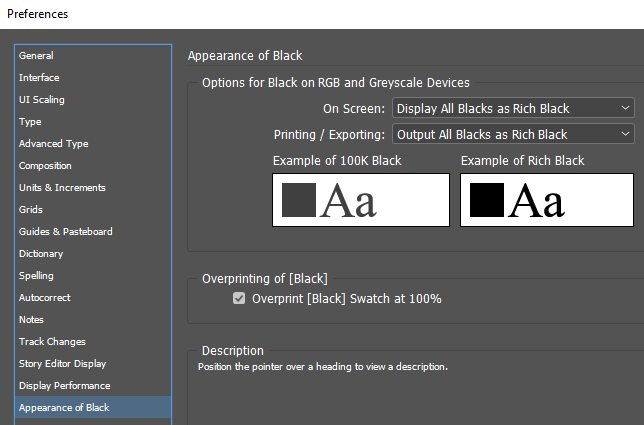The height and width of the screenshot is (425, 644).
Task: Open Composition preferences
Action: 45,166
